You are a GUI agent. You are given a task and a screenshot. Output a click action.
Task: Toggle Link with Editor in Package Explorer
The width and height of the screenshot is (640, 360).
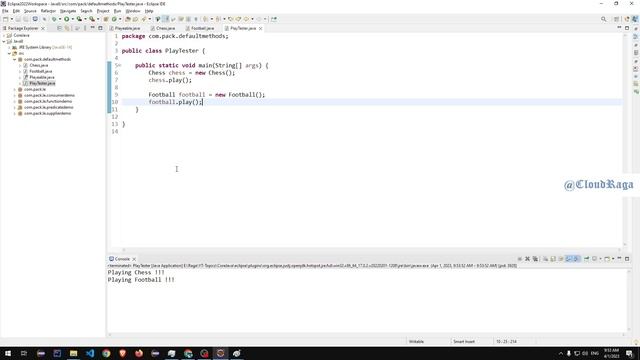pyautogui.click(x=67, y=28)
